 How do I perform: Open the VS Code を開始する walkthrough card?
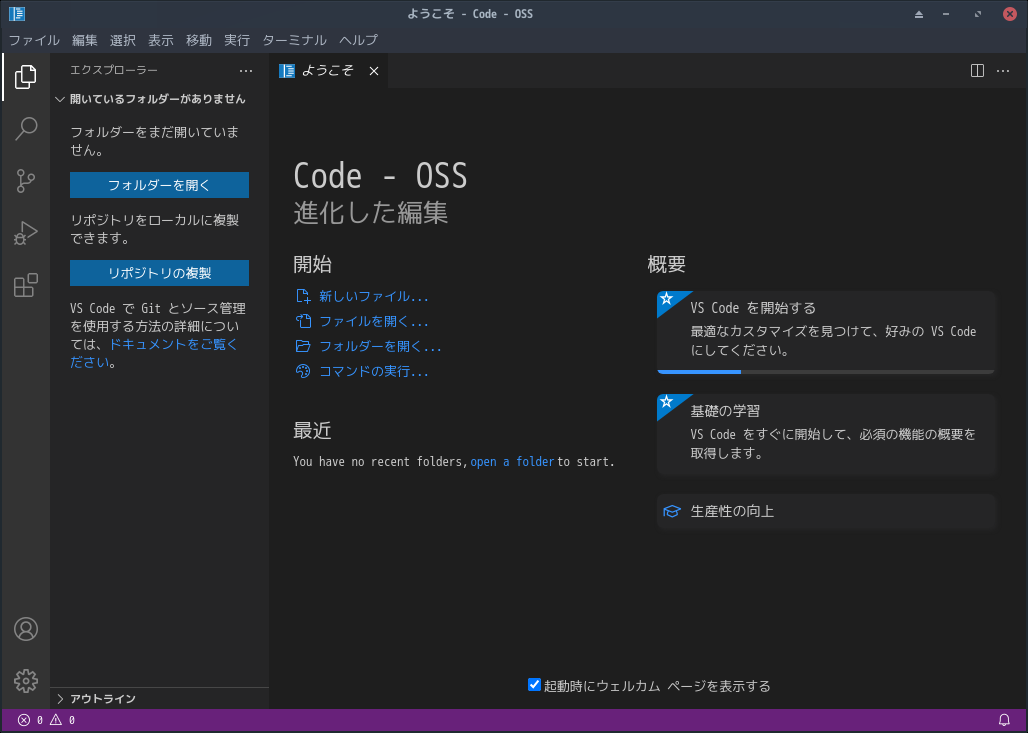click(825, 332)
